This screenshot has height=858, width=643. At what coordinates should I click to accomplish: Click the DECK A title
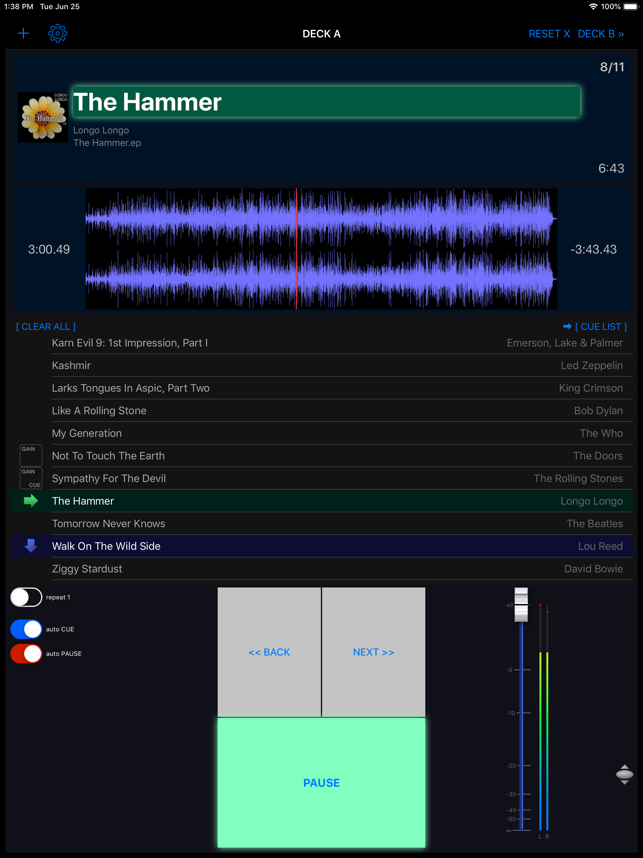[x=321, y=34]
